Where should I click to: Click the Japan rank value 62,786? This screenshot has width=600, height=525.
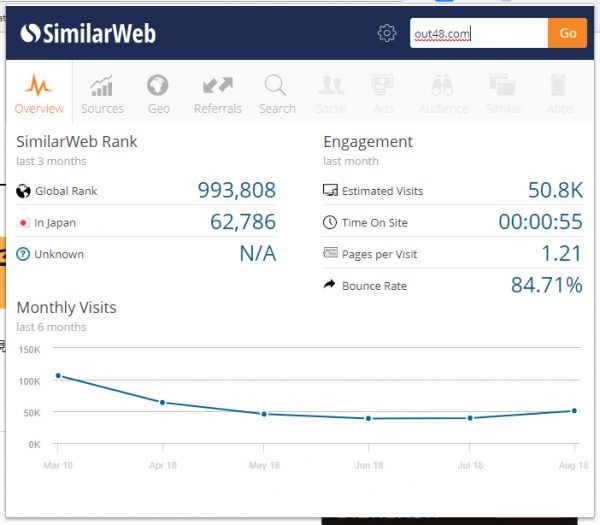pyautogui.click(x=243, y=222)
